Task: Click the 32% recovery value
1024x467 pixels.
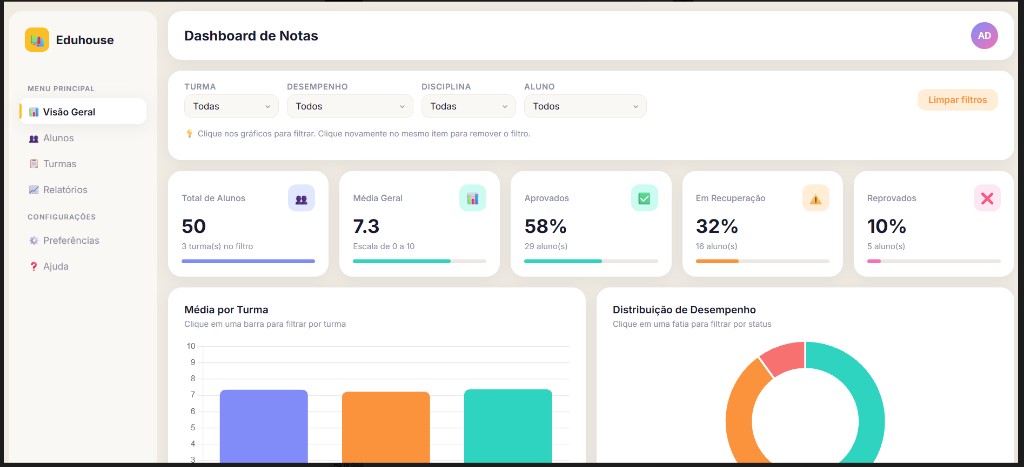Action: click(x=716, y=227)
